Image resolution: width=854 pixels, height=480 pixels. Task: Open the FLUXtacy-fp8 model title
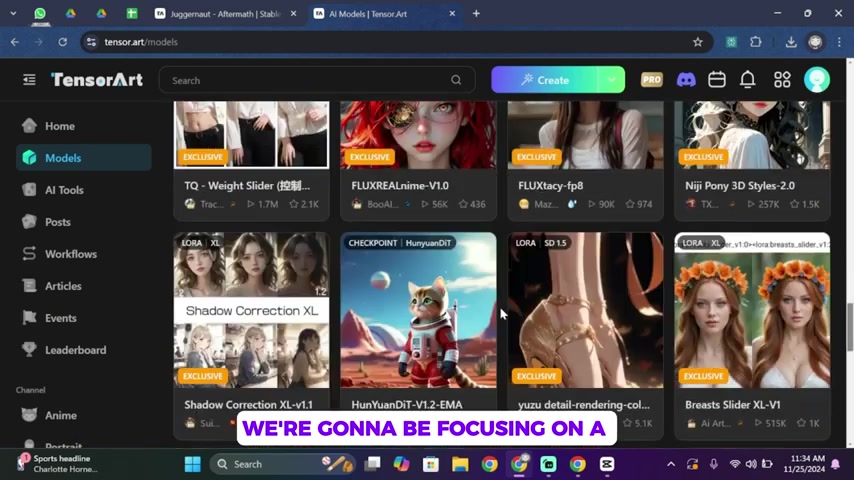click(x=551, y=186)
